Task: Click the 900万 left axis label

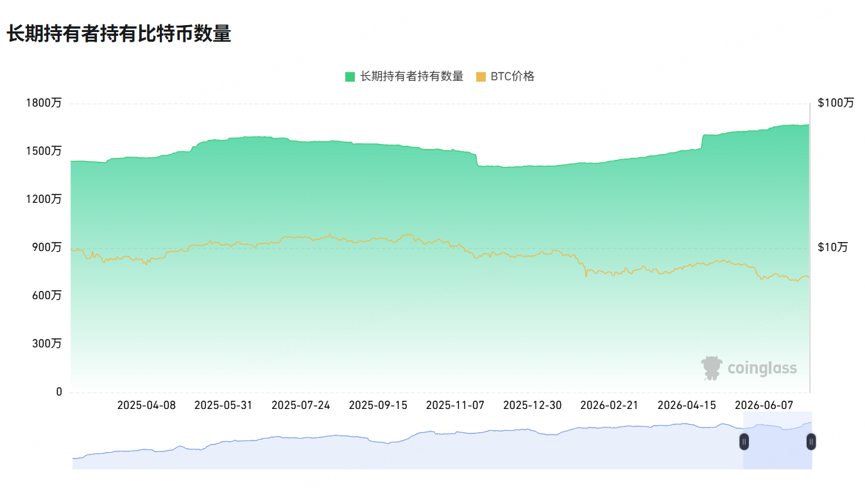Action: pyautogui.click(x=47, y=247)
